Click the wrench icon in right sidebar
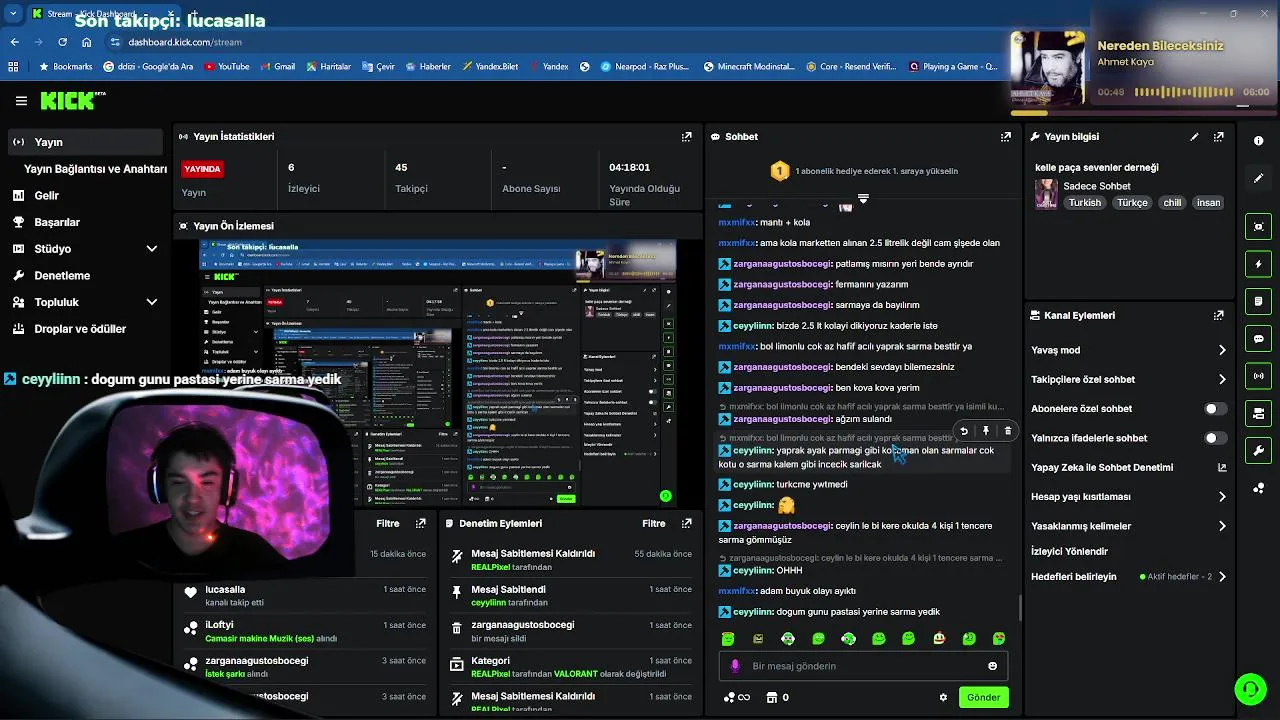The width and height of the screenshot is (1280, 720). coord(1258,451)
